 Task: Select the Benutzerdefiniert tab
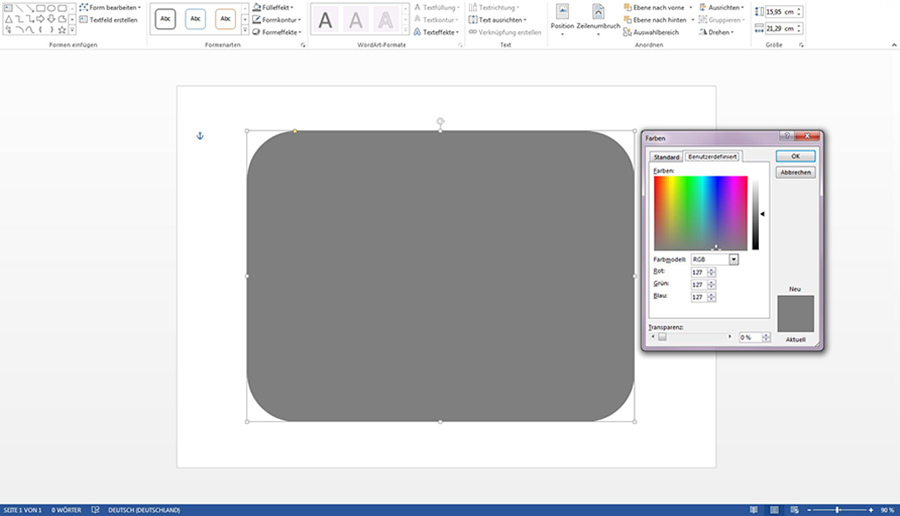coord(712,157)
